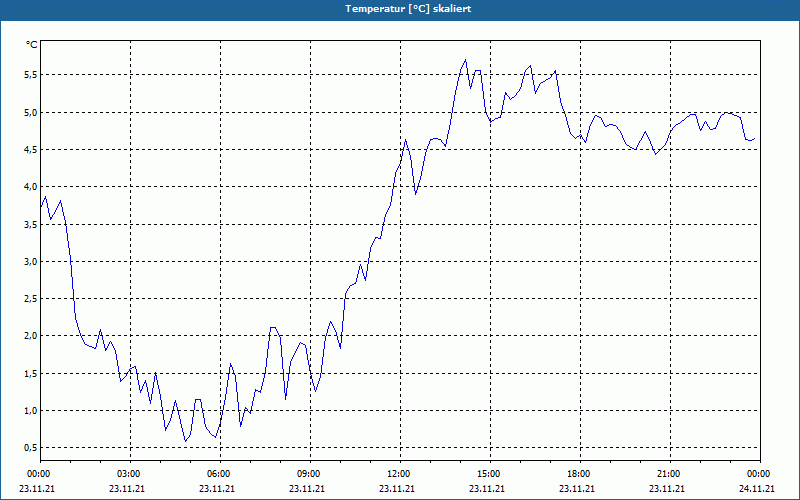800x500 pixels.
Task: Click the 1,0 y-axis label
Action: click(x=32, y=411)
